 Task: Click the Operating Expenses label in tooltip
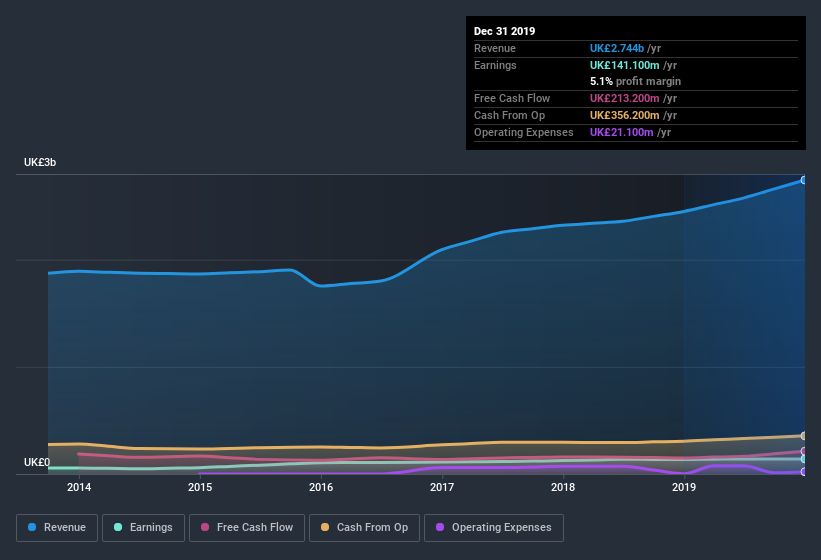(524, 132)
